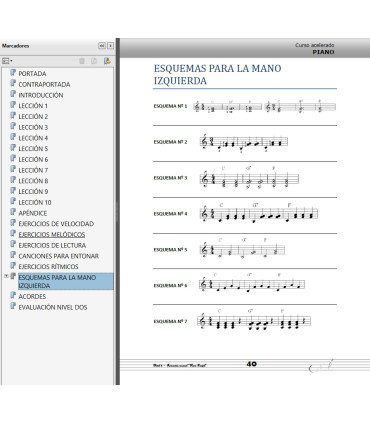Click the PIANO header text
370x423 pixels.
[x=323, y=52]
